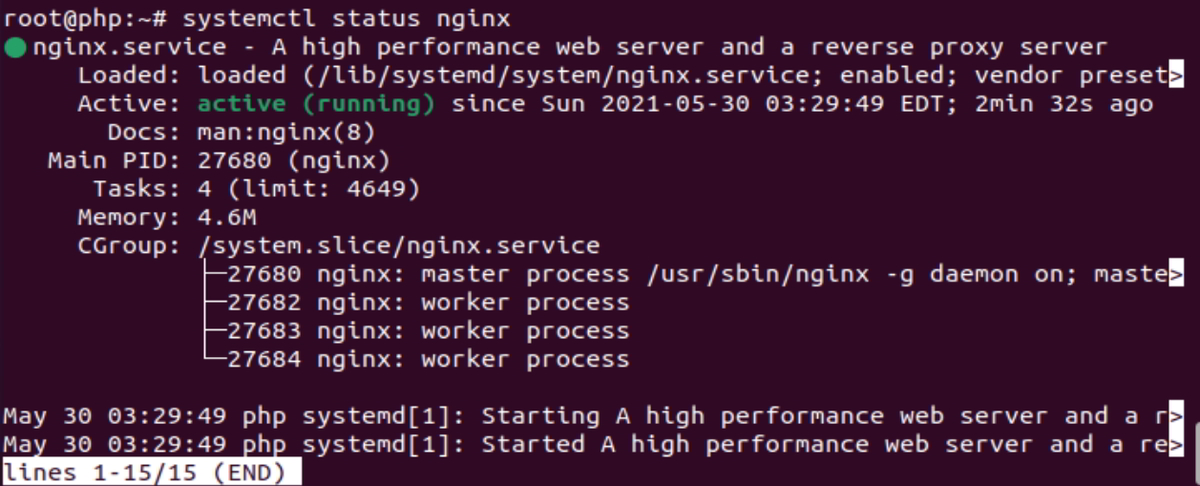Click the truncation marker on 'Started A high' log line
The width and height of the screenshot is (1200, 486).
click(1176, 444)
